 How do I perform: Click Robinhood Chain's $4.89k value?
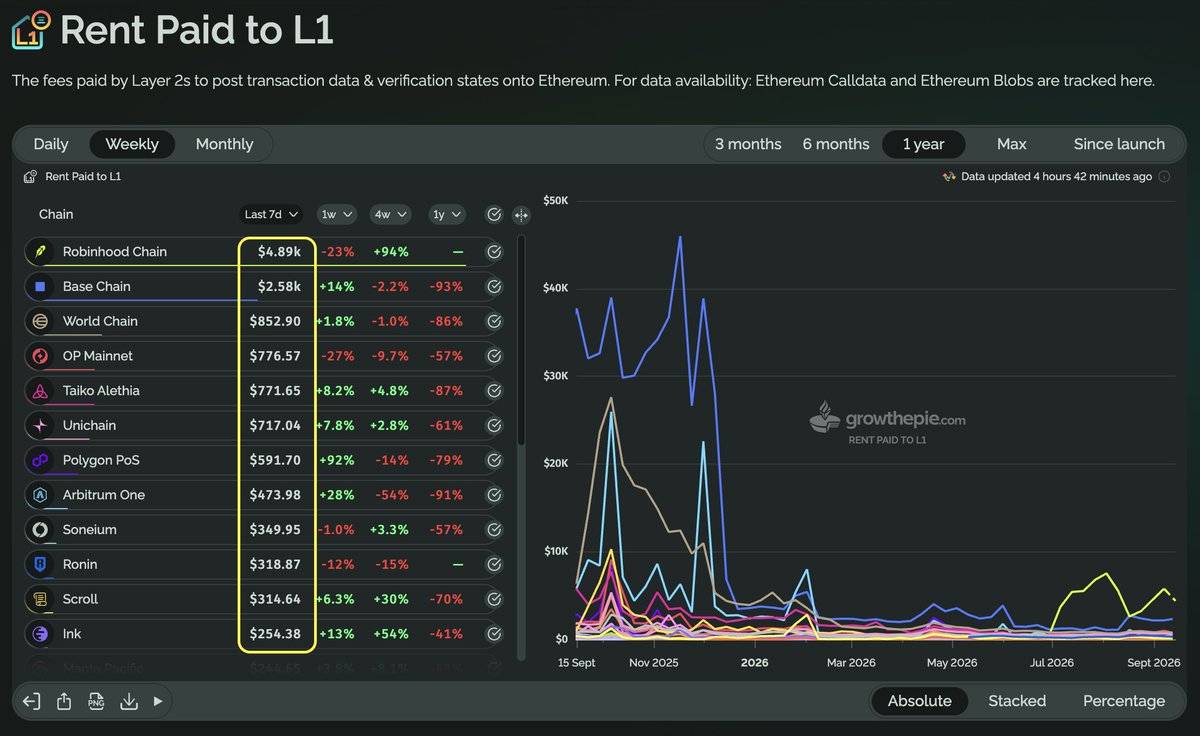[279, 252]
